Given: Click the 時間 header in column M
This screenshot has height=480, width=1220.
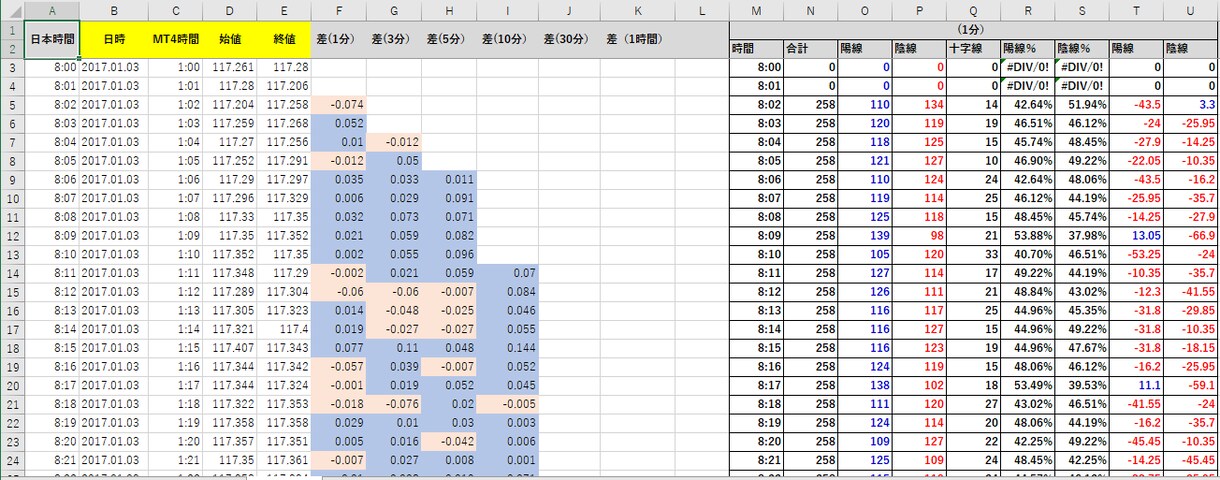Looking at the screenshot, I should click(756, 48).
